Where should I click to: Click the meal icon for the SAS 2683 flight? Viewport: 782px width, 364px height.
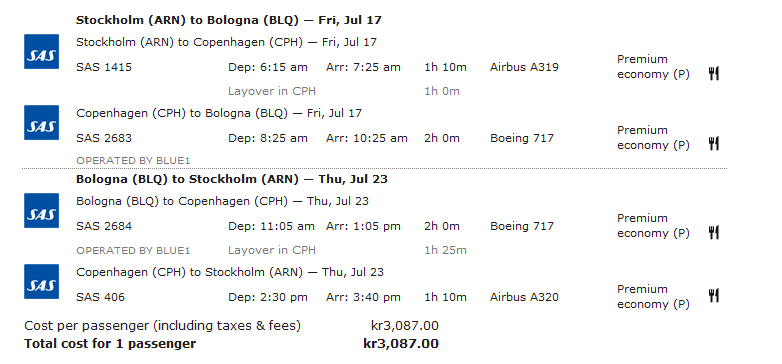[714, 144]
